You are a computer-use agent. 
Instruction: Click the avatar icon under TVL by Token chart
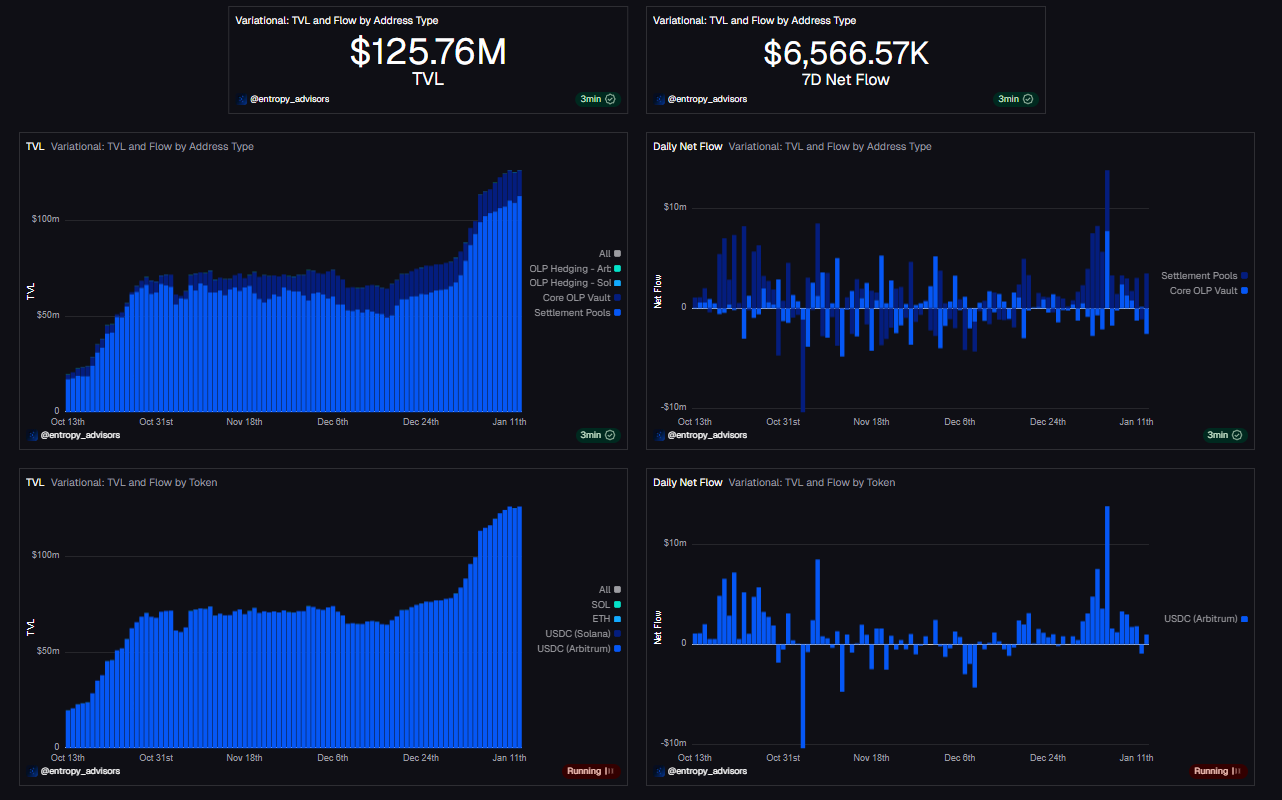33,772
